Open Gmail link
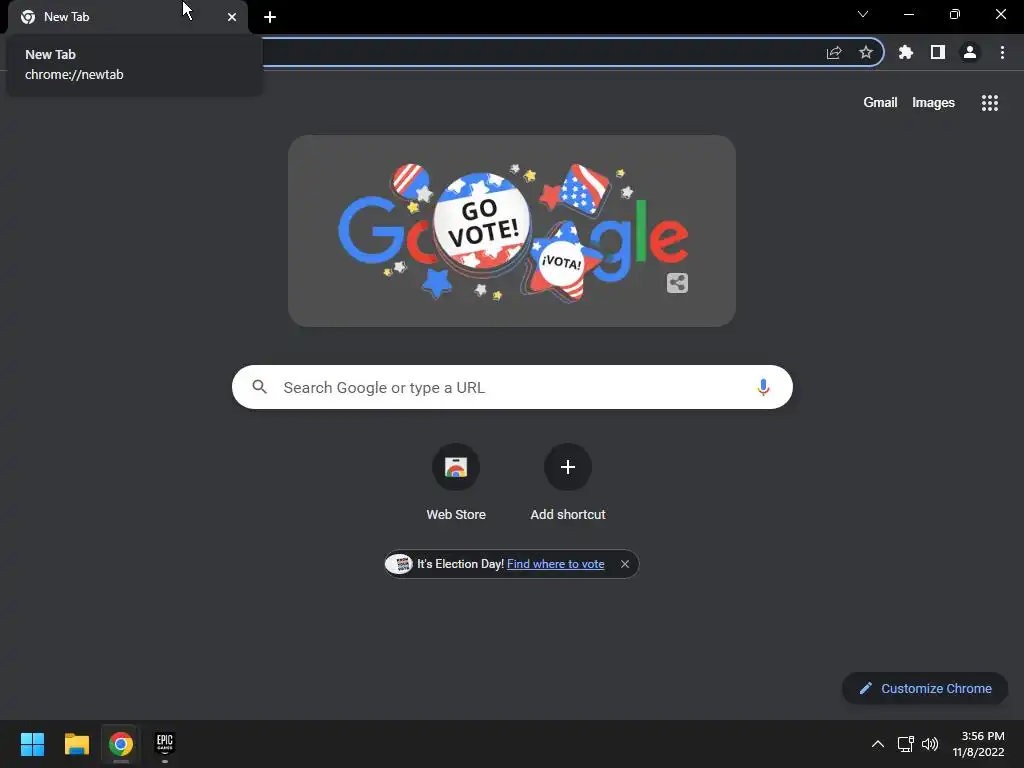 pos(880,103)
